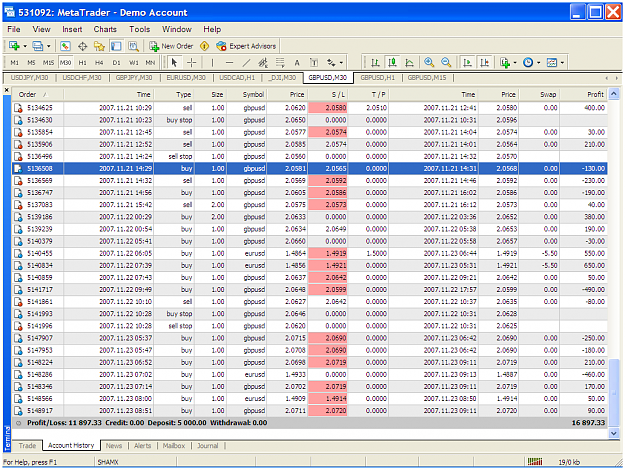
Task: Switch chart period to H4
Action: click(99, 63)
